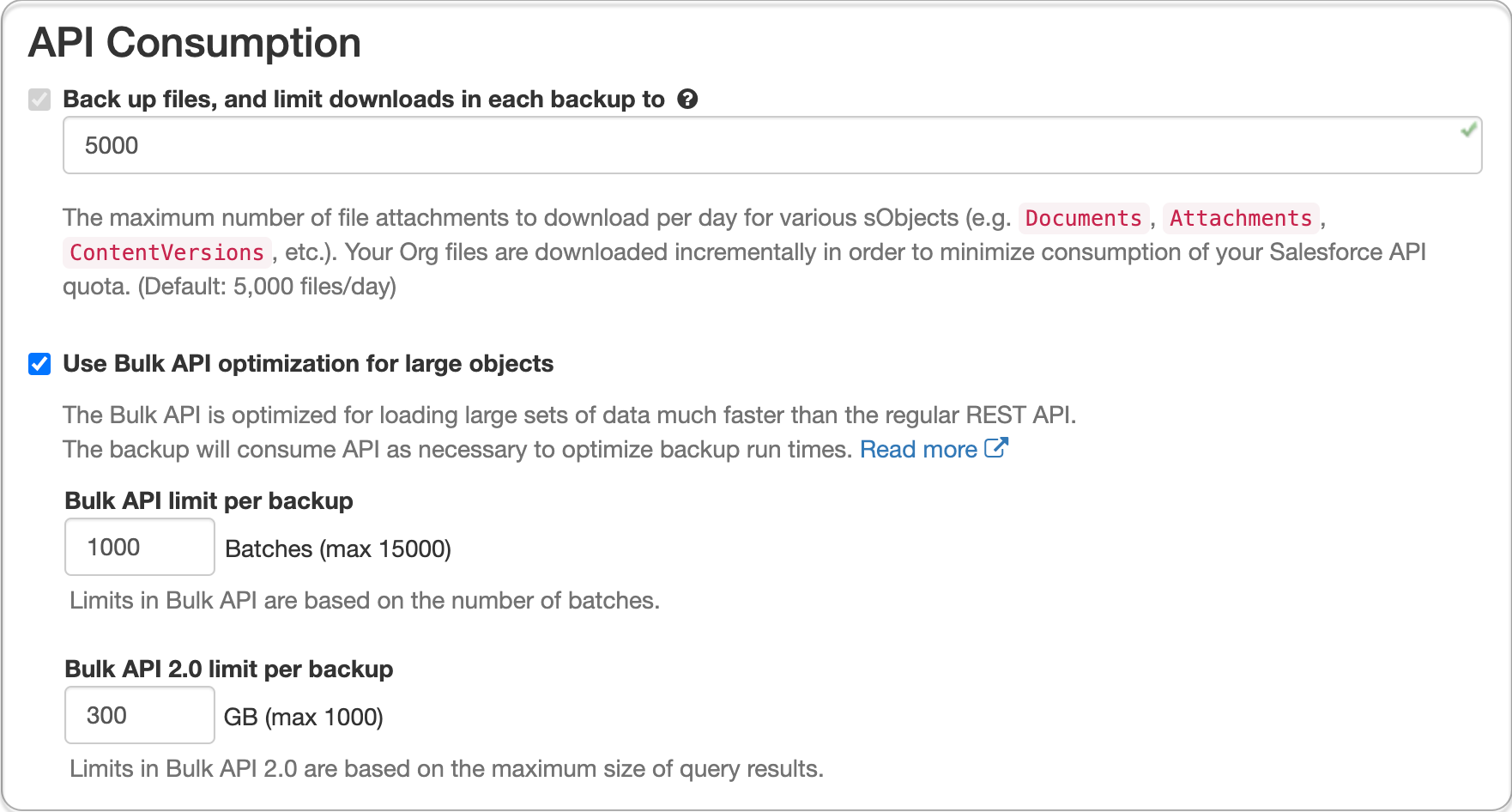Click the Attachments code token
The width and height of the screenshot is (1512, 812).
coord(1241,219)
